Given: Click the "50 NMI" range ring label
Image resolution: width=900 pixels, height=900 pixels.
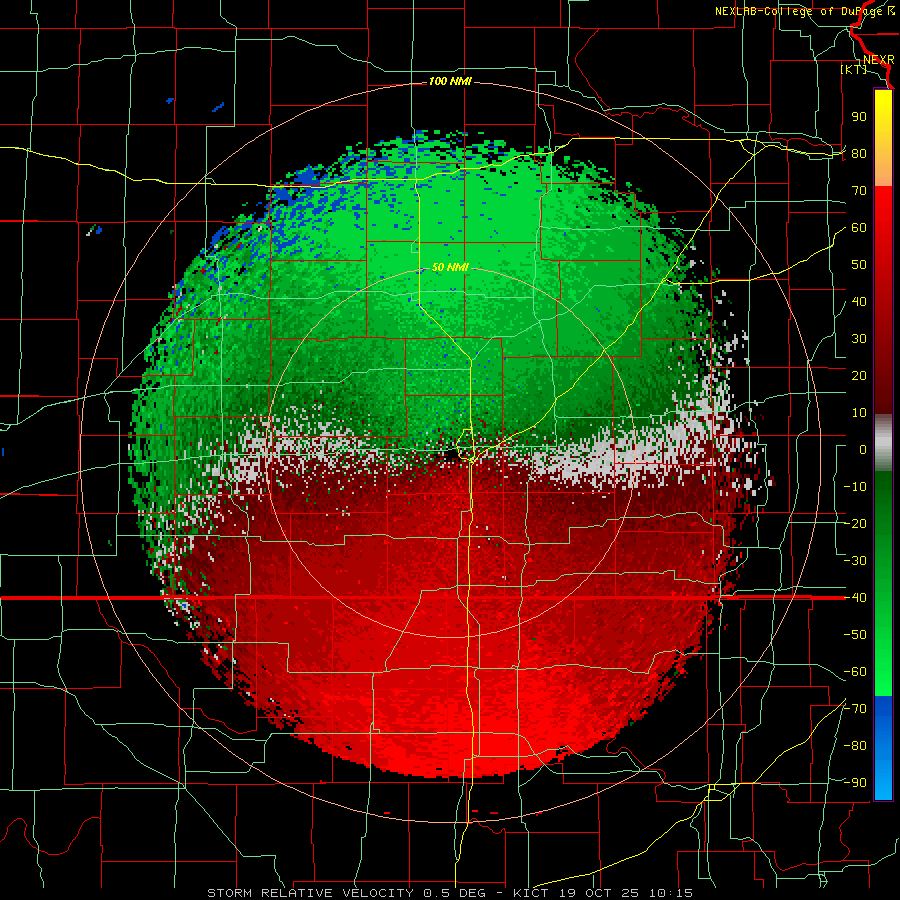Looking at the screenshot, I should pos(450,267).
